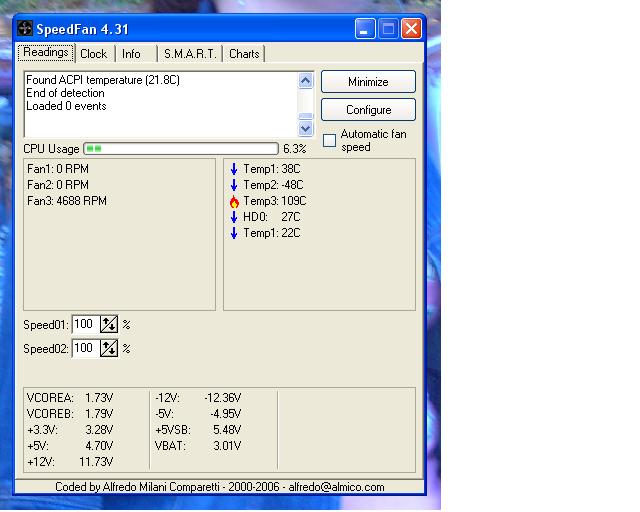Screen dimensions: 640x512
Task: Click the VCOREB 1.79V voltage reading
Action: pyautogui.click(x=70, y=414)
